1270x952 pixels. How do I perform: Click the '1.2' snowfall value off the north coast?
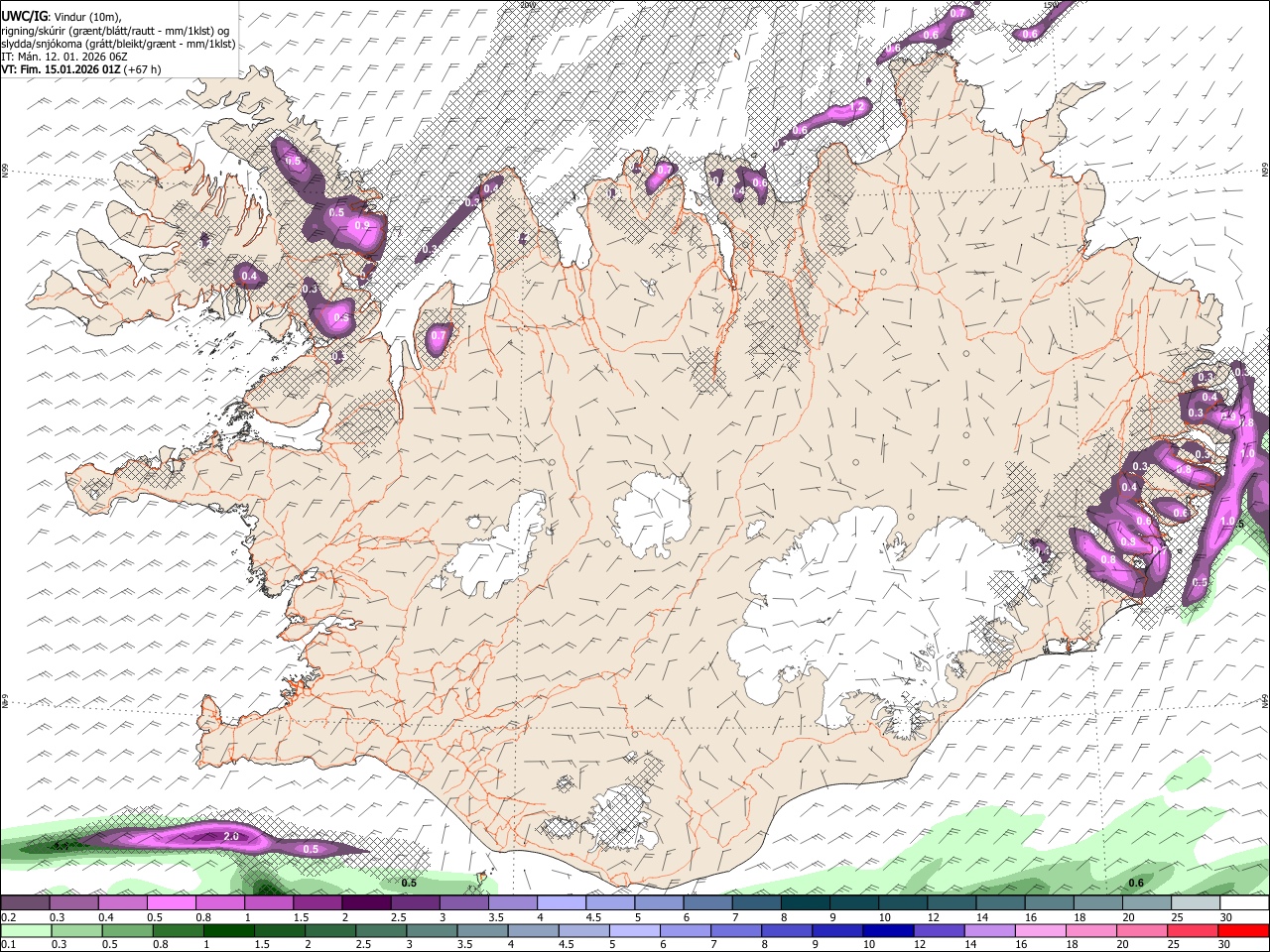point(859,105)
